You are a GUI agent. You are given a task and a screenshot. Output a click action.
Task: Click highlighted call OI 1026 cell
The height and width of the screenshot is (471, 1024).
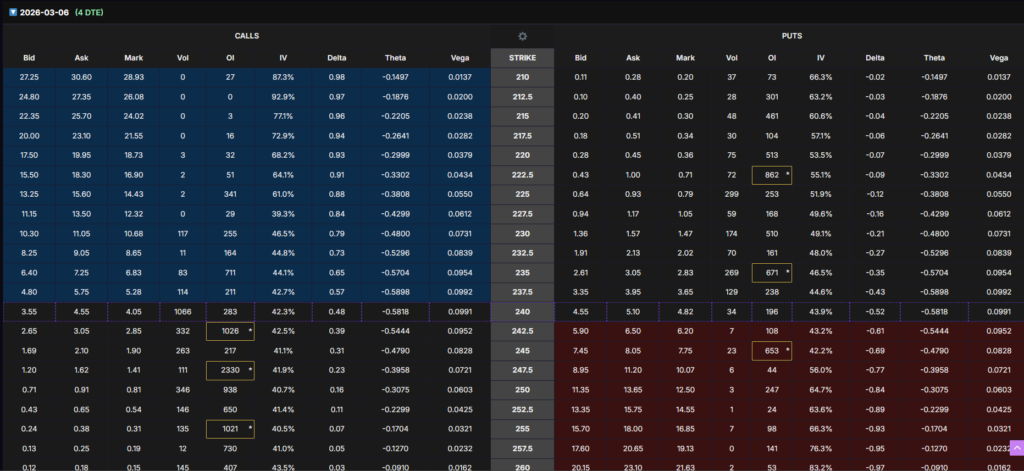click(x=230, y=331)
